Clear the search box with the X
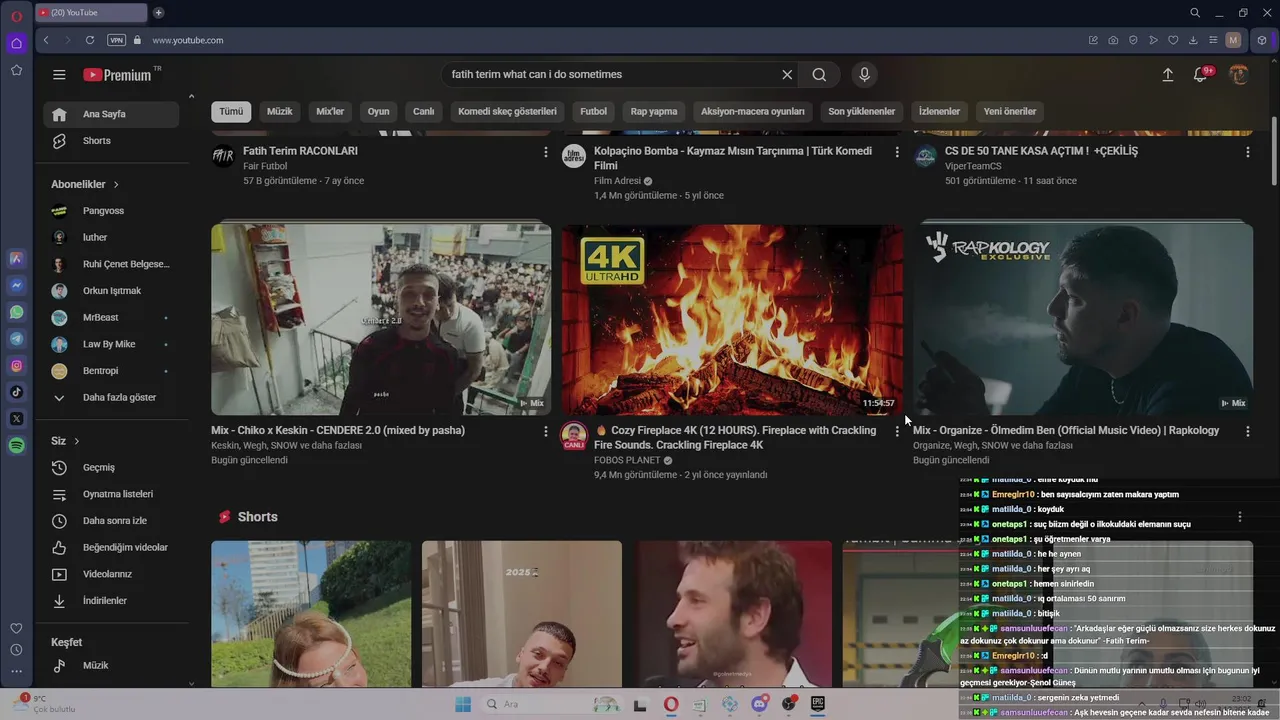Screen dimensions: 1280x720 [x=787, y=75]
